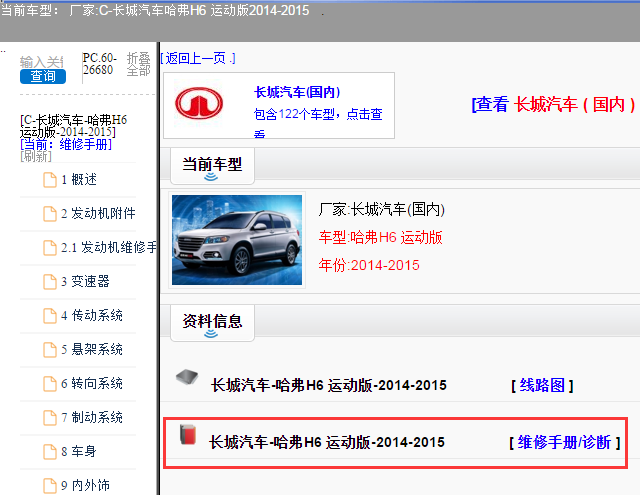Click the document icon next to 2.1 发动机维修手册
Viewport: 640px width, 495px height.
pos(50,248)
